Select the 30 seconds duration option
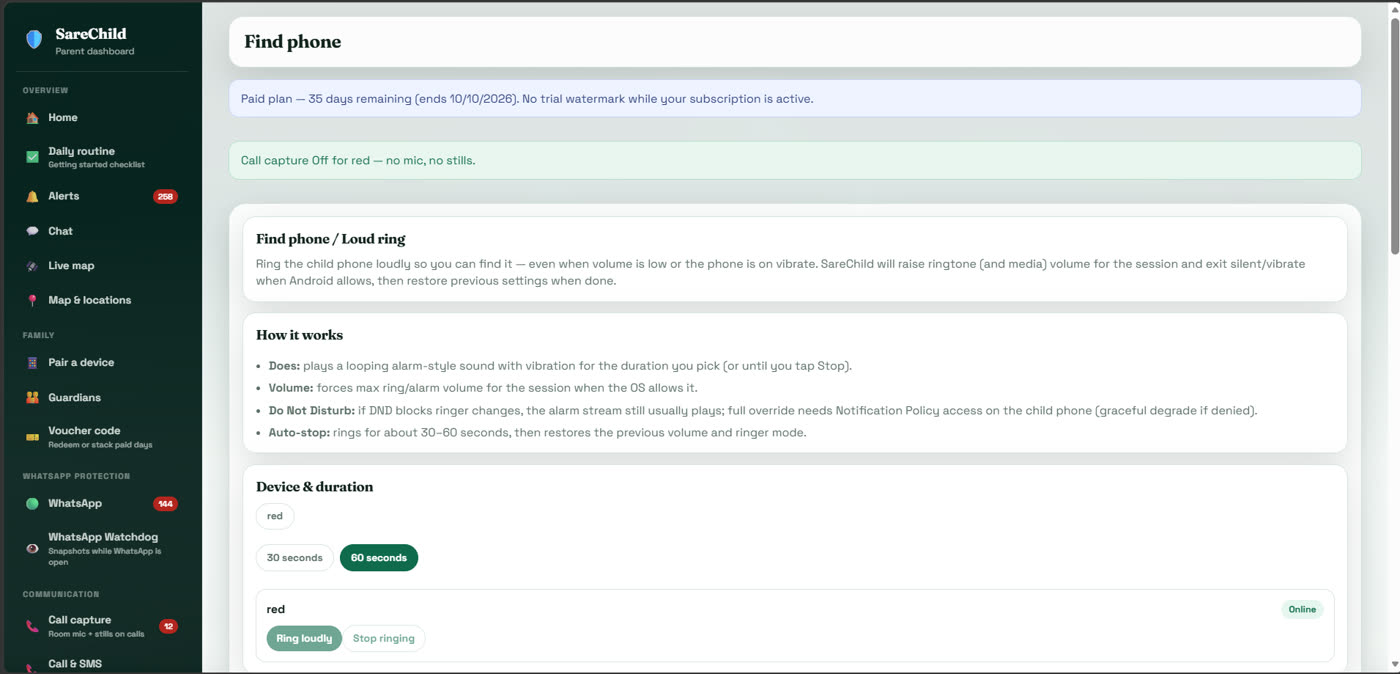Viewport: 1400px width, 674px height. 295,558
